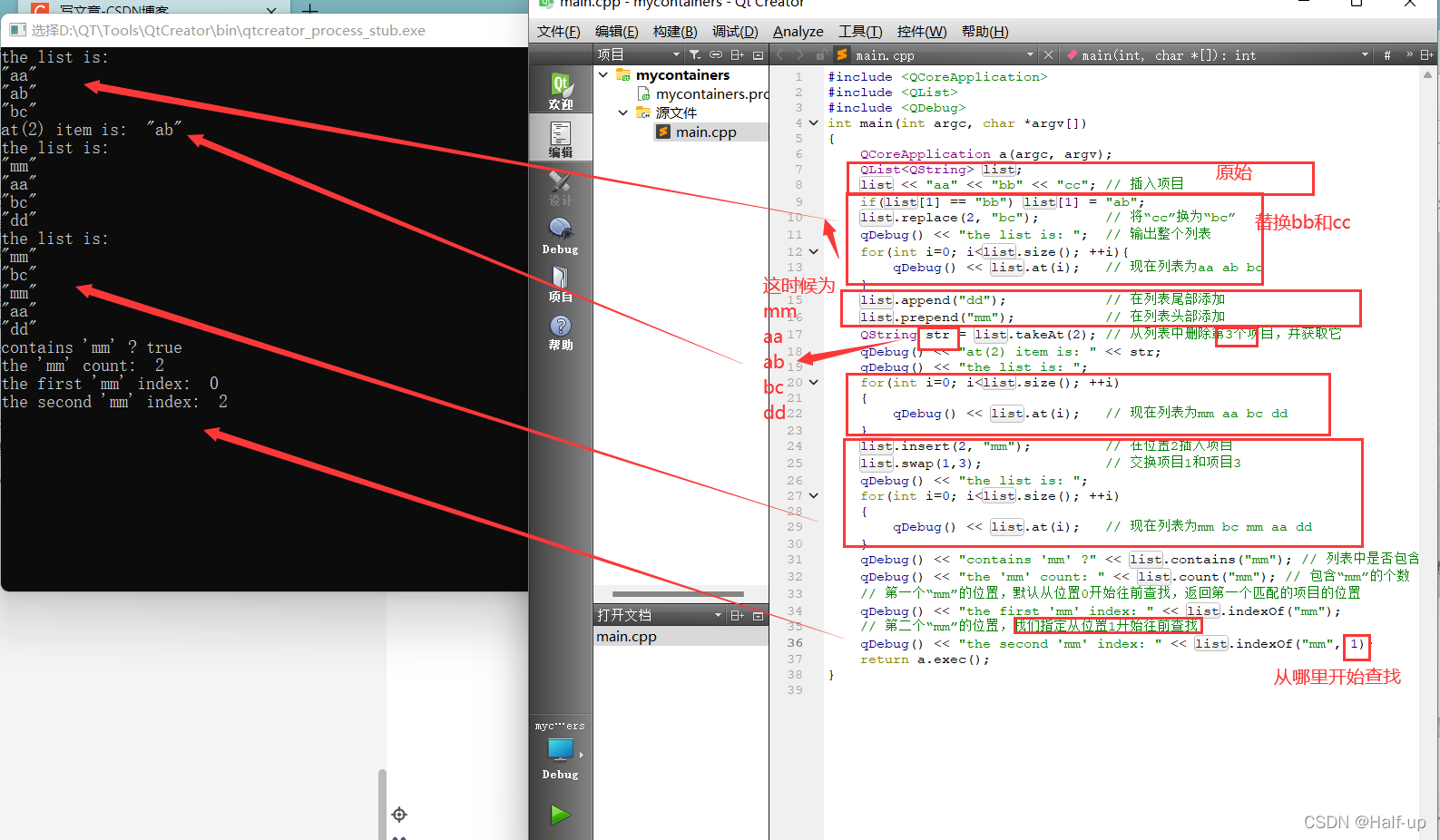1440x840 pixels.
Task: Open a new browser tab with plus
Action: [309, 8]
